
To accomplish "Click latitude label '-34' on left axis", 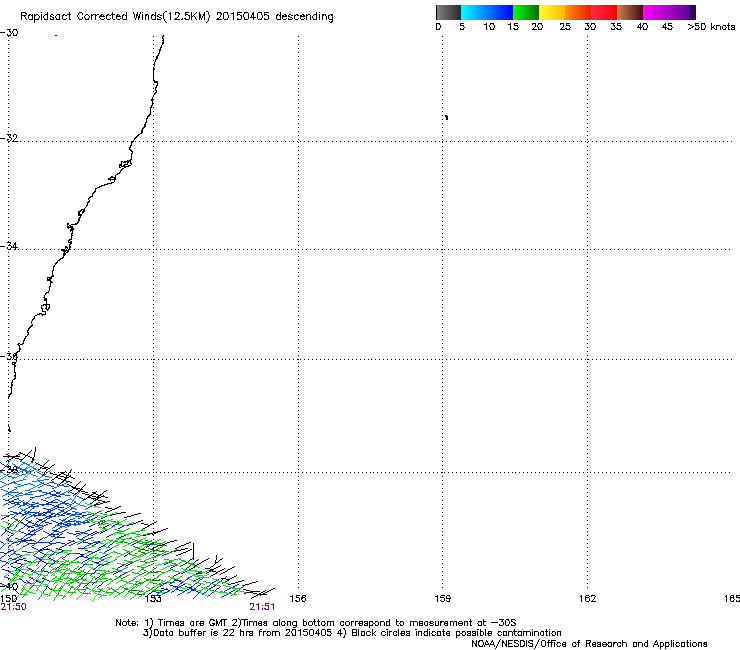I will click(x=9, y=246).
